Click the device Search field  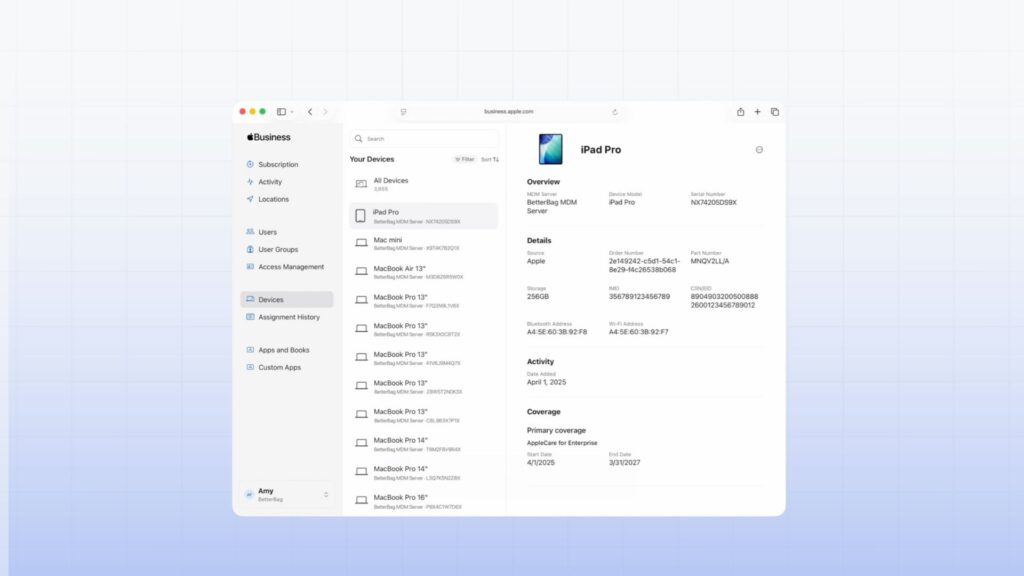click(x=424, y=138)
